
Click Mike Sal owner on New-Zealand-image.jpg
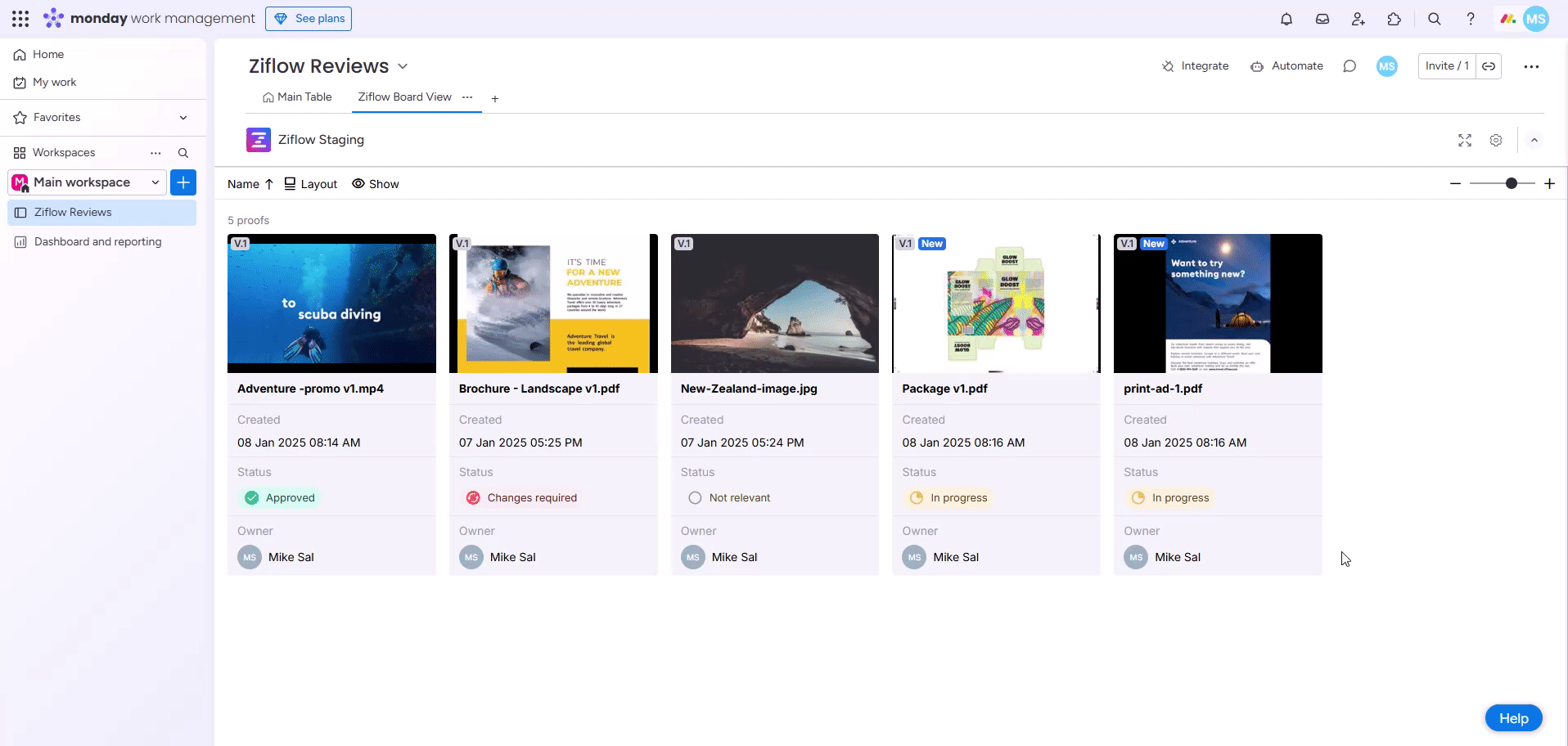point(719,557)
